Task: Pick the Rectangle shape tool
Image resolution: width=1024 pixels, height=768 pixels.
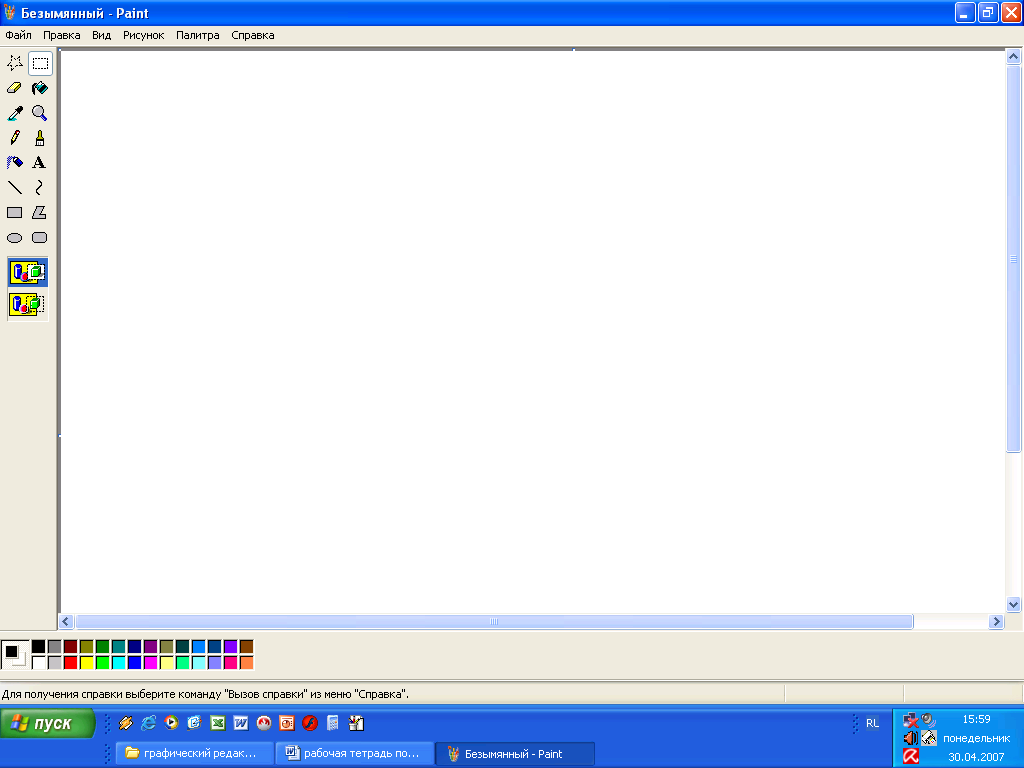Action: coord(15,212)
